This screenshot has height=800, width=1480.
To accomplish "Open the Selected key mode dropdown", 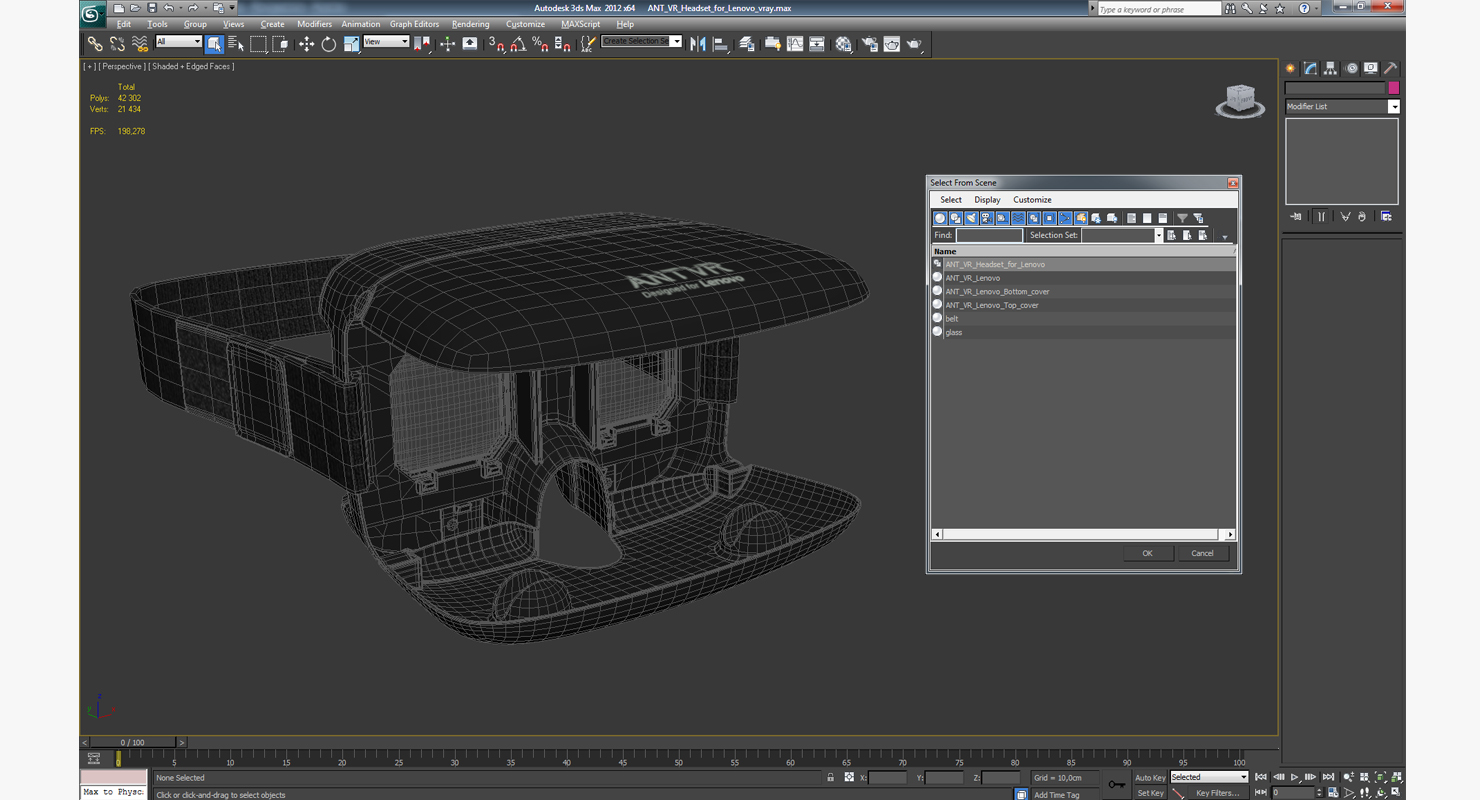I will 1209,777.
